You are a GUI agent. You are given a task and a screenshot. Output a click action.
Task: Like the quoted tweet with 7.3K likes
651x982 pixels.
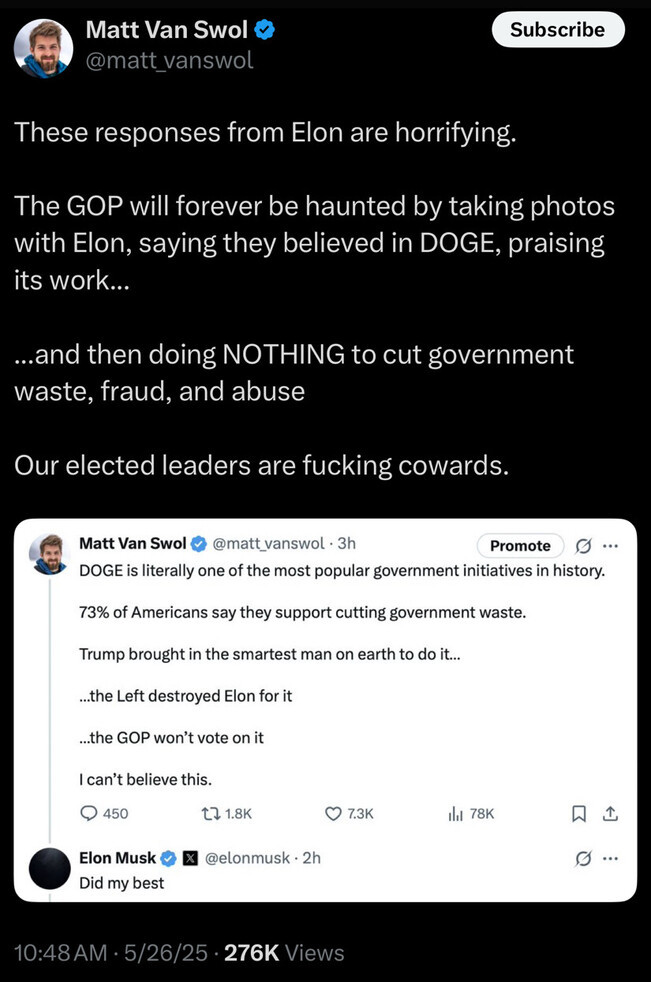click(335, 813)
